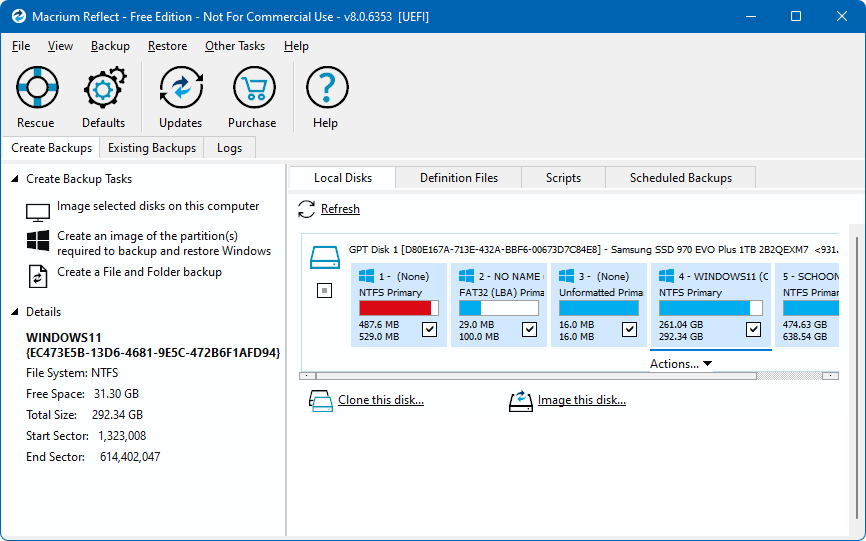Open the Purchase cart icon
Screen dimensions: 866x541
[254, 87]
